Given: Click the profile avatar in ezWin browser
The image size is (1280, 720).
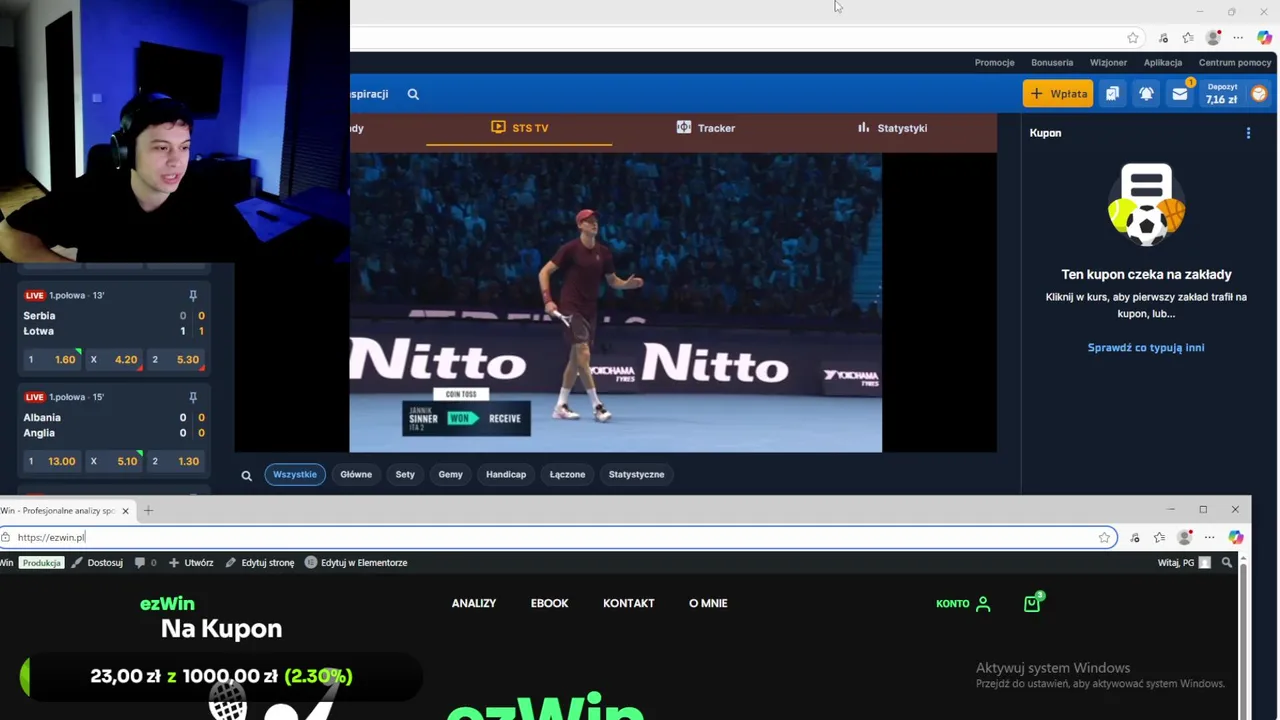Looking at the screenshot, I should point(1185,538).
